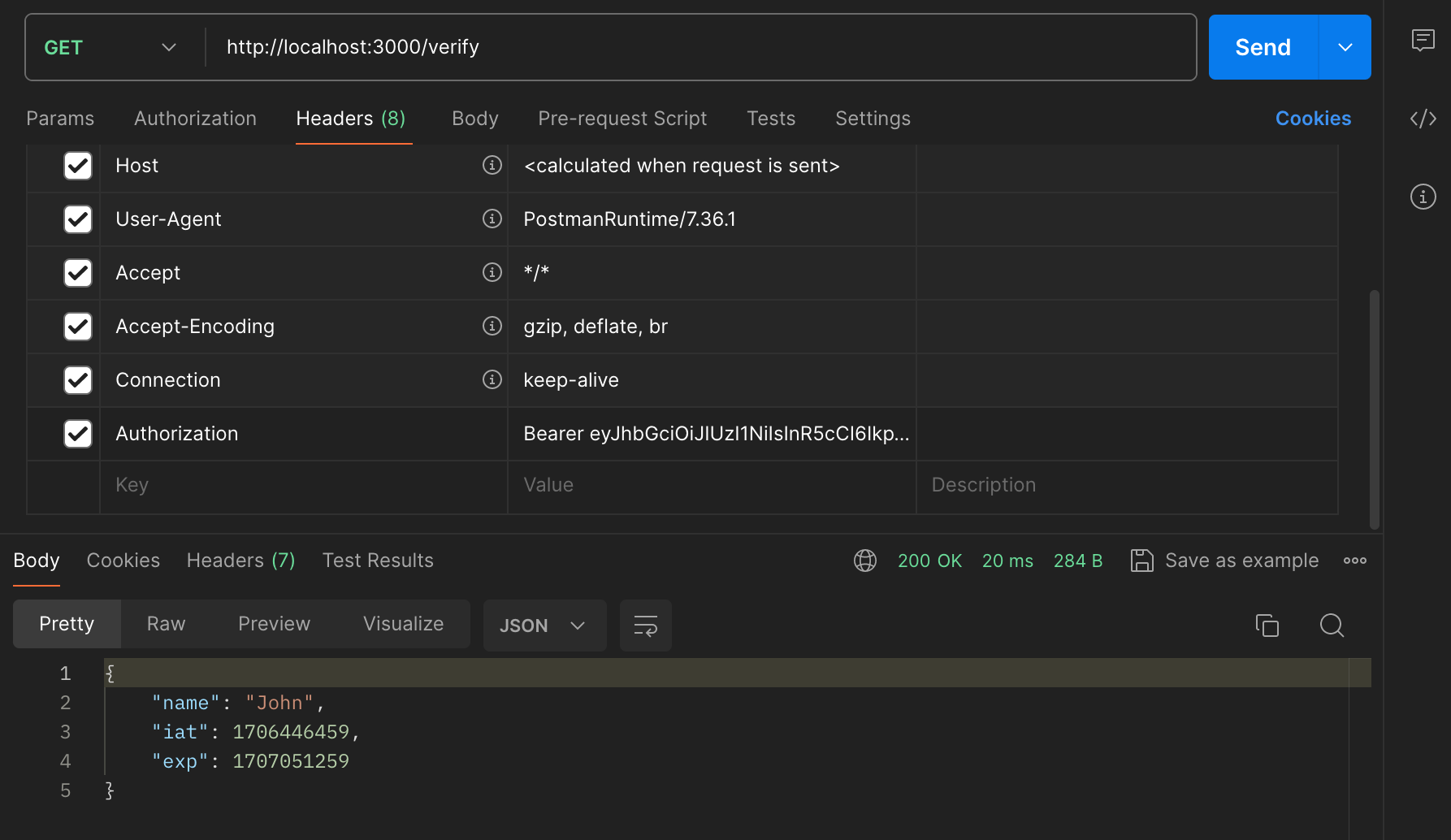Search the response with the magnifier icon
The height and width of the screenshot is (840, 1451).
1332,625
